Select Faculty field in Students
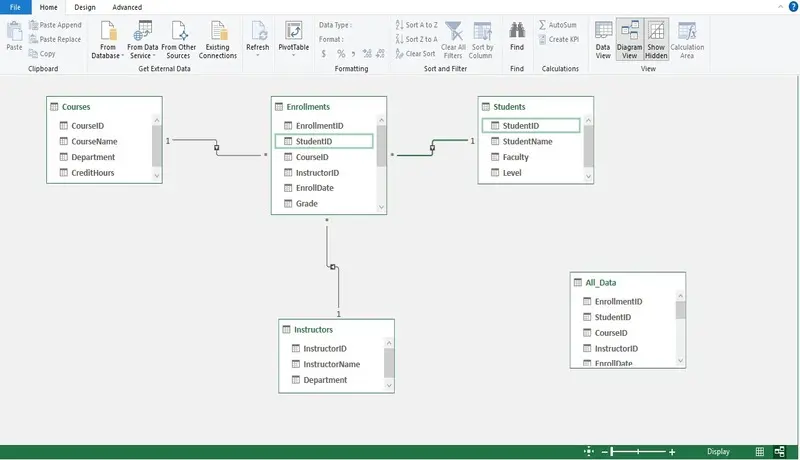Viewport: 800px width, 460px height. click(515, 157)
